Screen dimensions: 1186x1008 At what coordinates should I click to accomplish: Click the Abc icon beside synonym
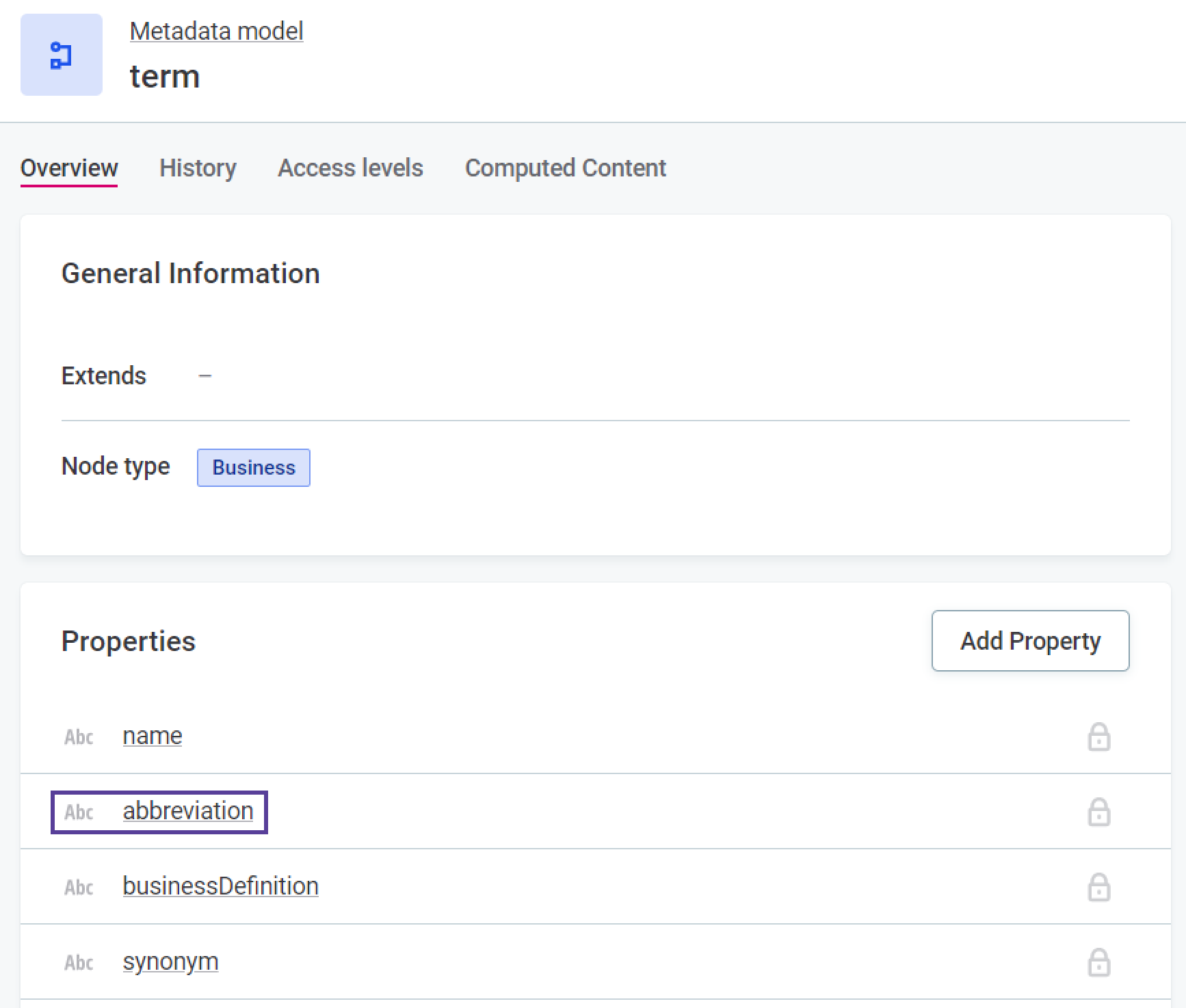78,962
